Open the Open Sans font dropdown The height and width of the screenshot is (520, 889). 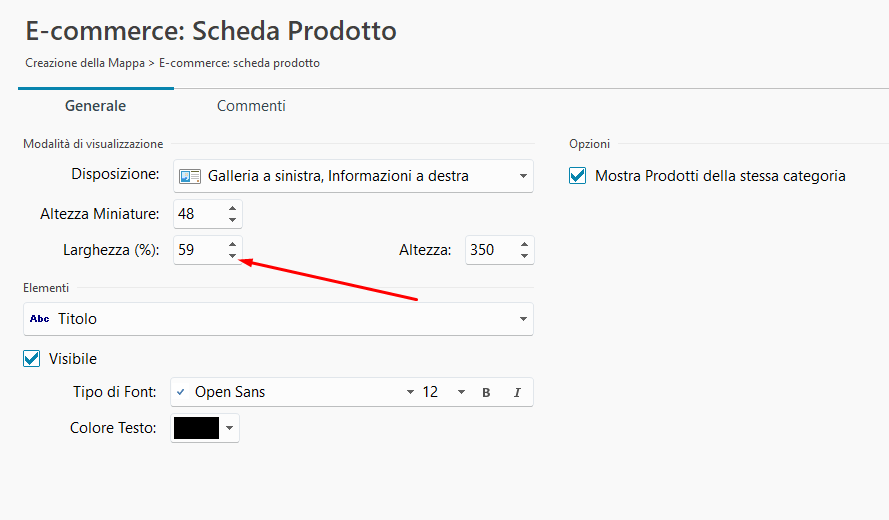410,393
